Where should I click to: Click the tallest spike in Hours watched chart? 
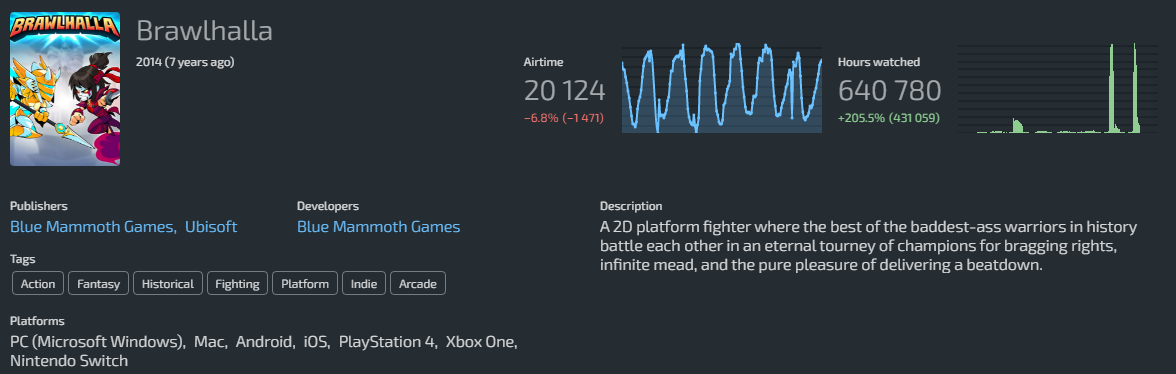pos(1135,88)
